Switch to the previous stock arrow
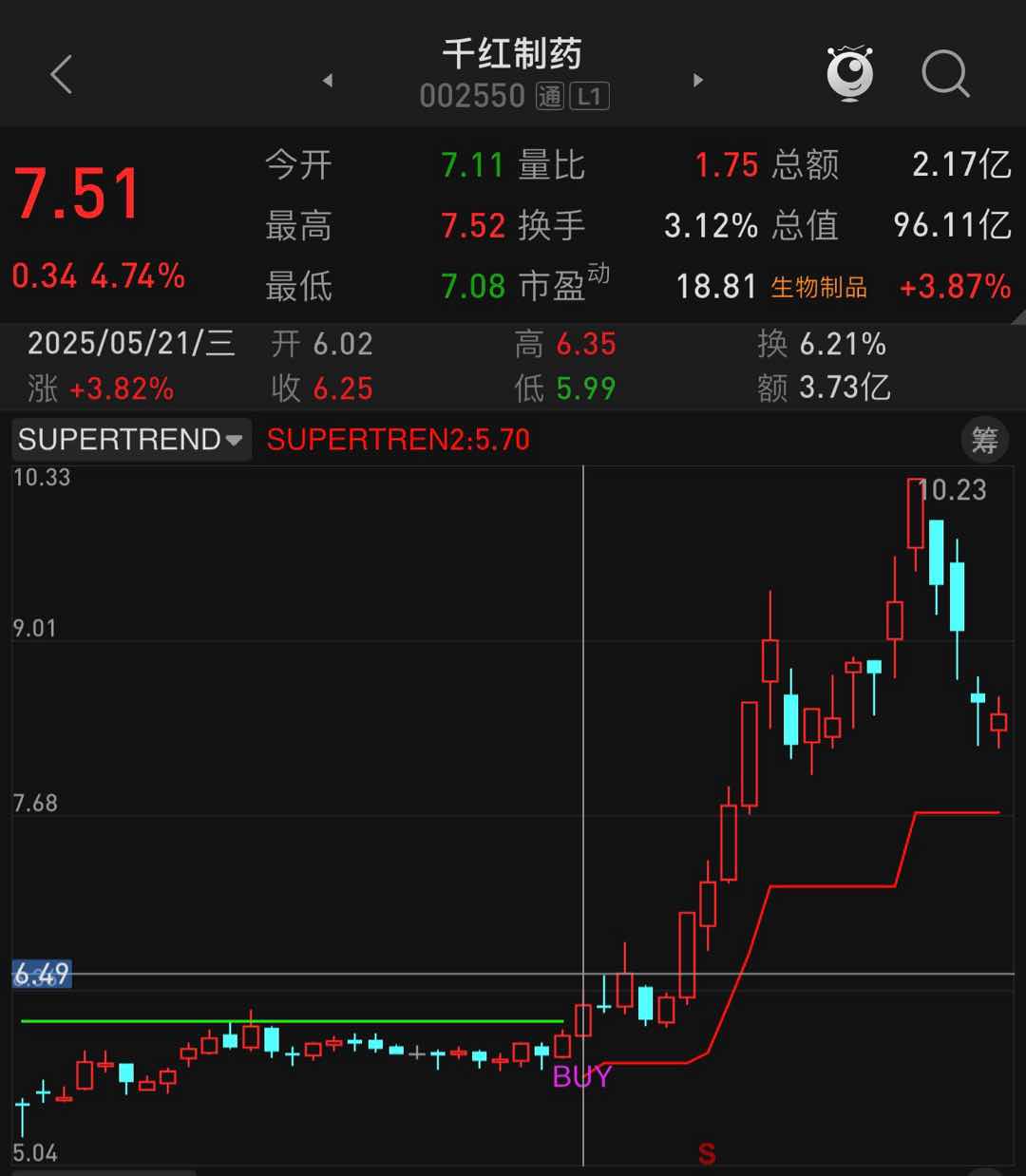 coord(328,81)
